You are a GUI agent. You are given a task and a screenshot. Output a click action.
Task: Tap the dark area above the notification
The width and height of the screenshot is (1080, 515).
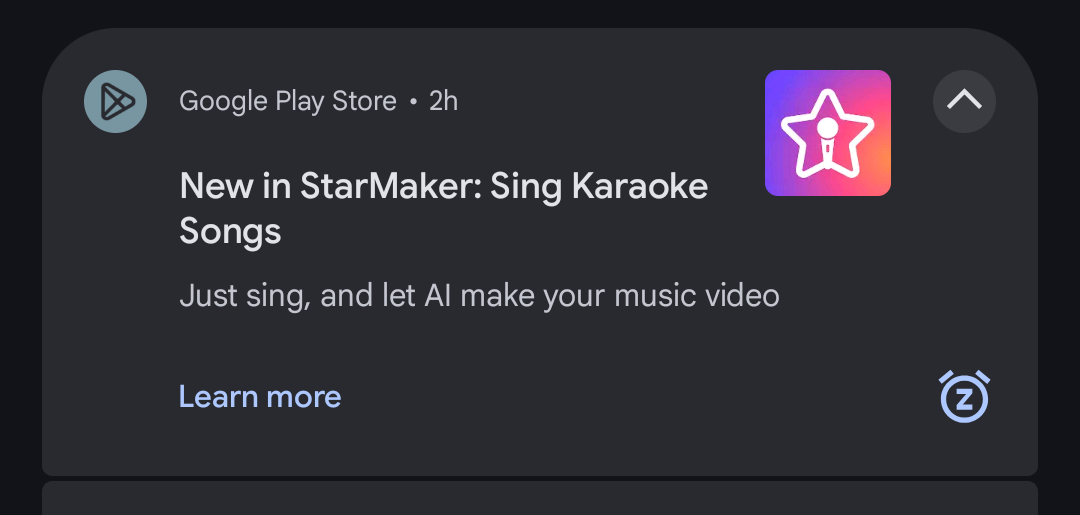540,12
